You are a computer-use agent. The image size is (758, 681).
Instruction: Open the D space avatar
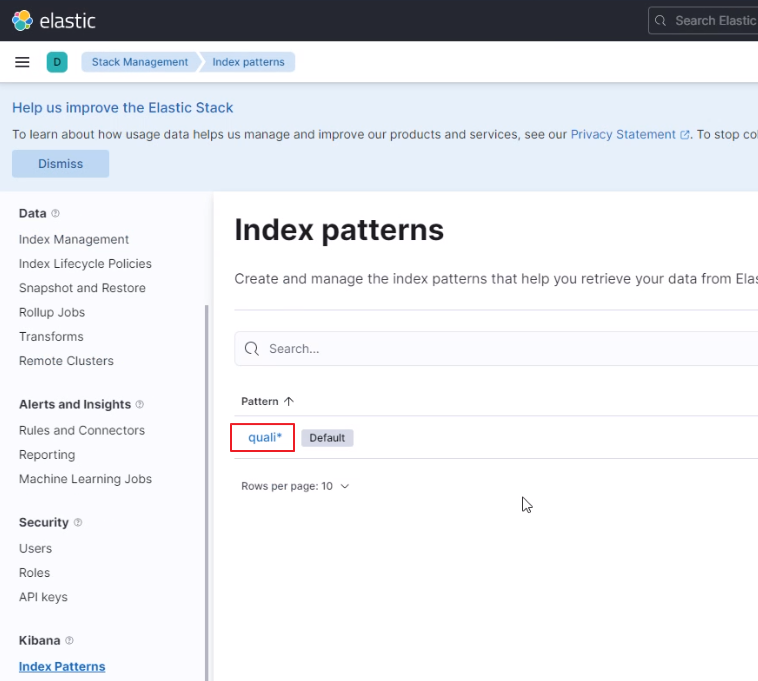coord(57,62)
